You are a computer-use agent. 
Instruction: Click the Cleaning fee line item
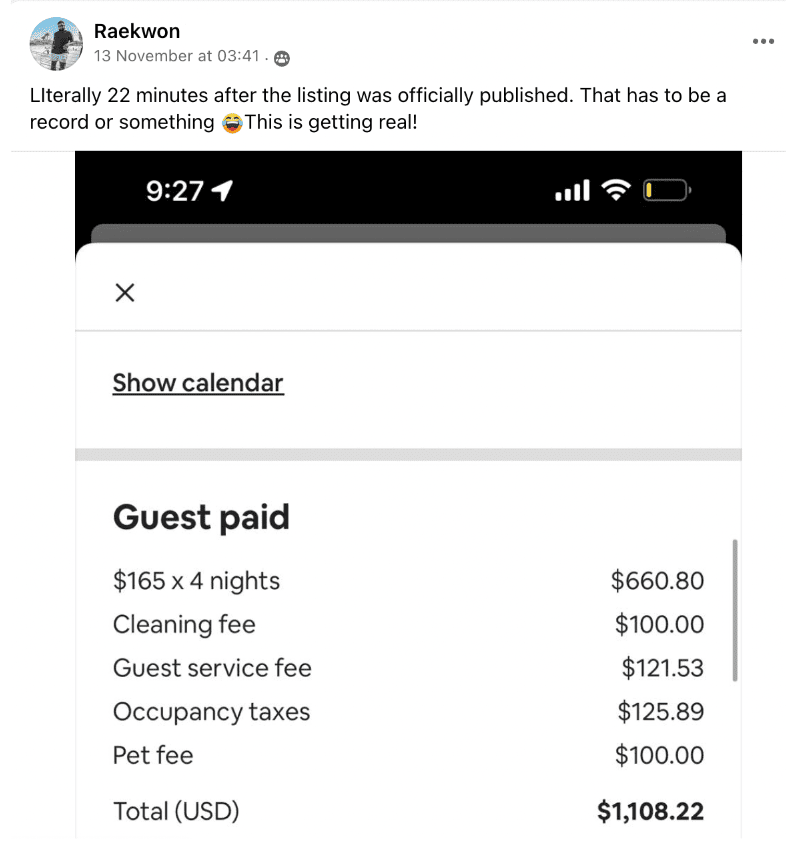click(x=184, y=624)
